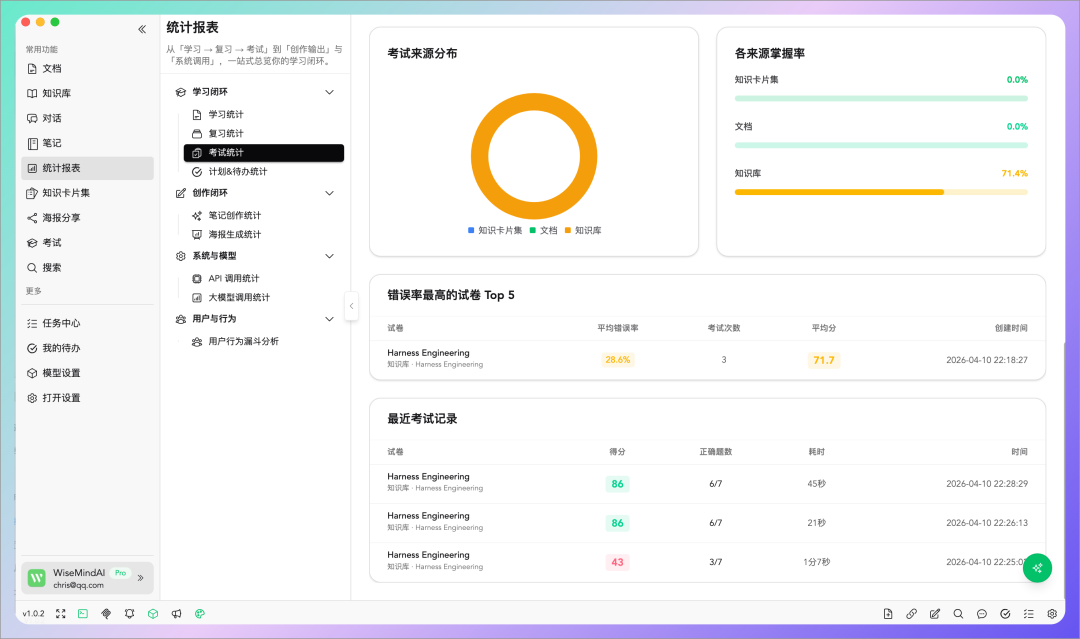Open the exam record taking 45秒
The image size is (1080, 639).
pyautogui.click(x=707, y=483)
